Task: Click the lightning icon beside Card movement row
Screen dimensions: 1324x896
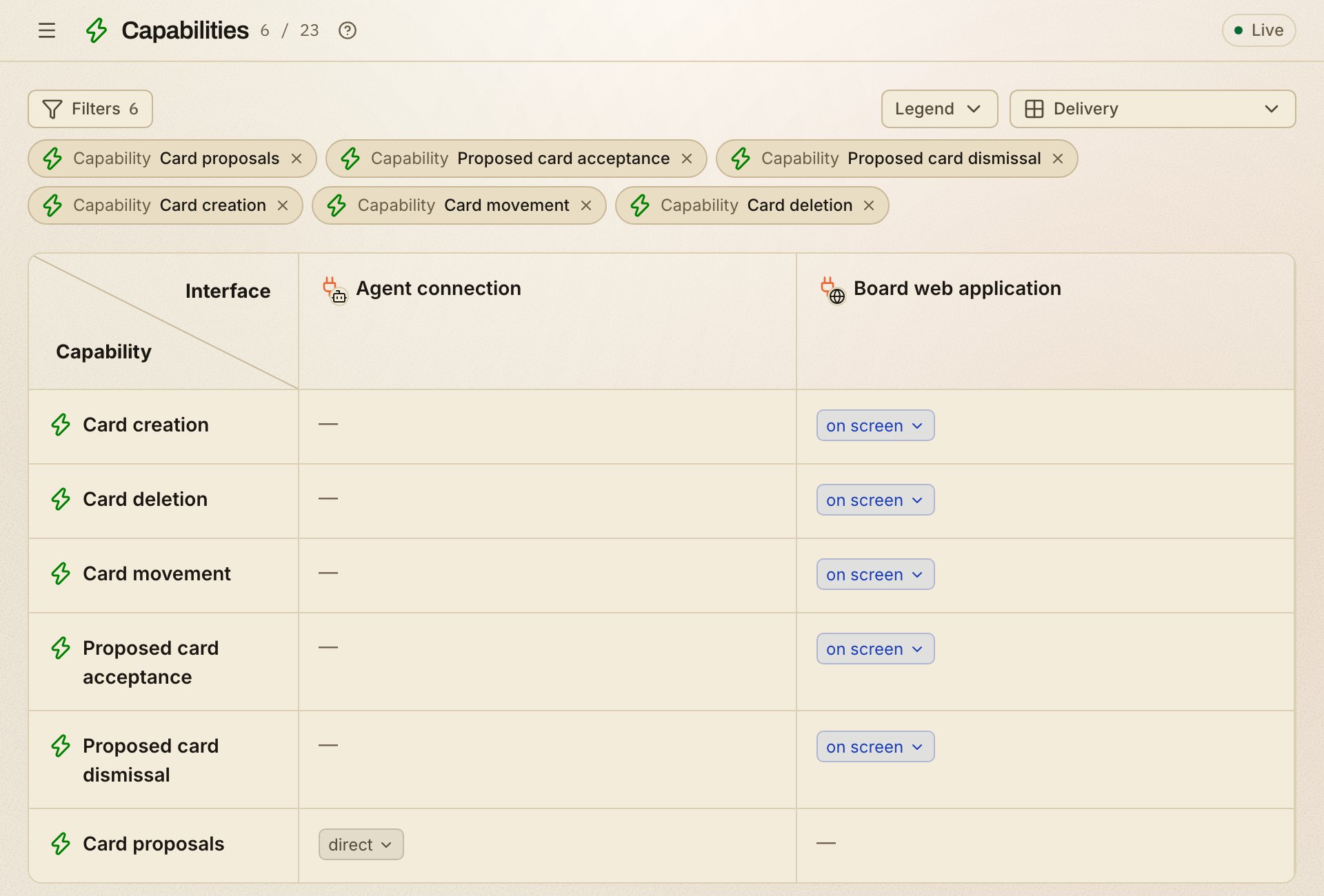Action: (61, 573)
